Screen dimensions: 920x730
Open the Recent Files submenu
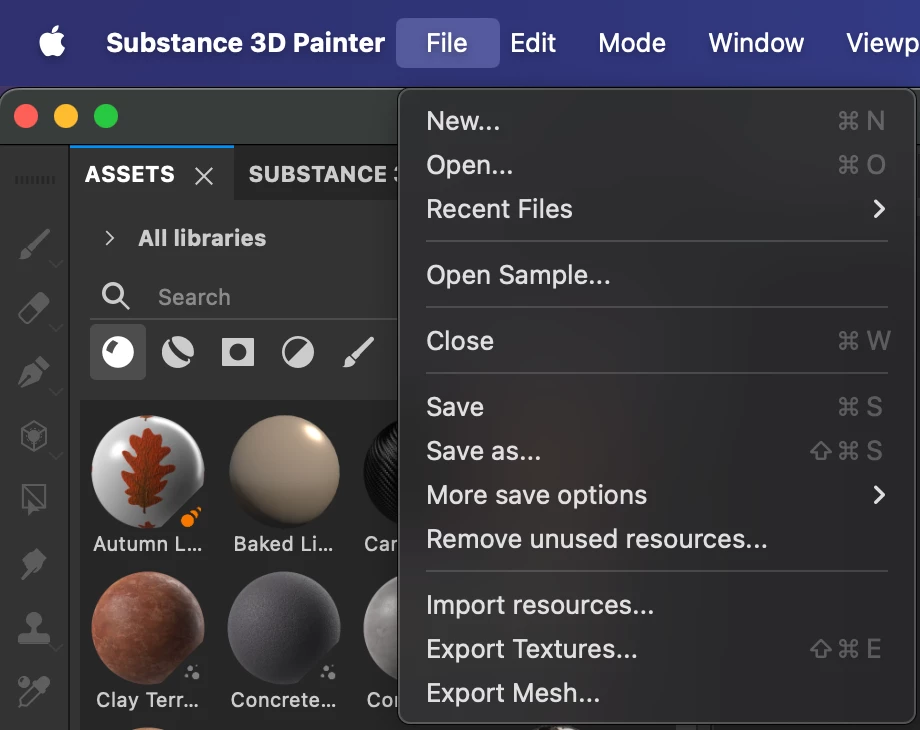tap(657, 209)
